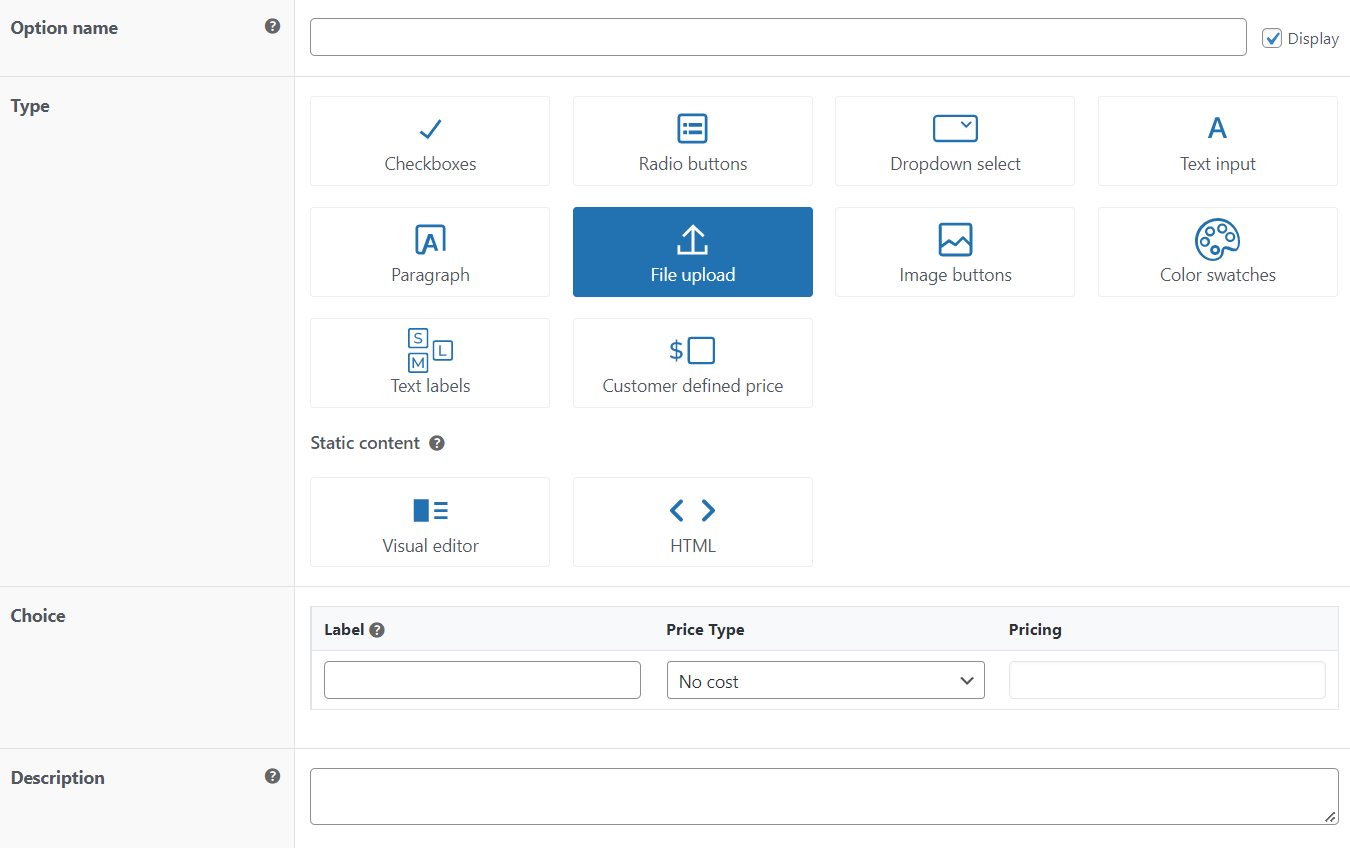
Task: Choose the Customer defined price type
Action: coord(692,362)
